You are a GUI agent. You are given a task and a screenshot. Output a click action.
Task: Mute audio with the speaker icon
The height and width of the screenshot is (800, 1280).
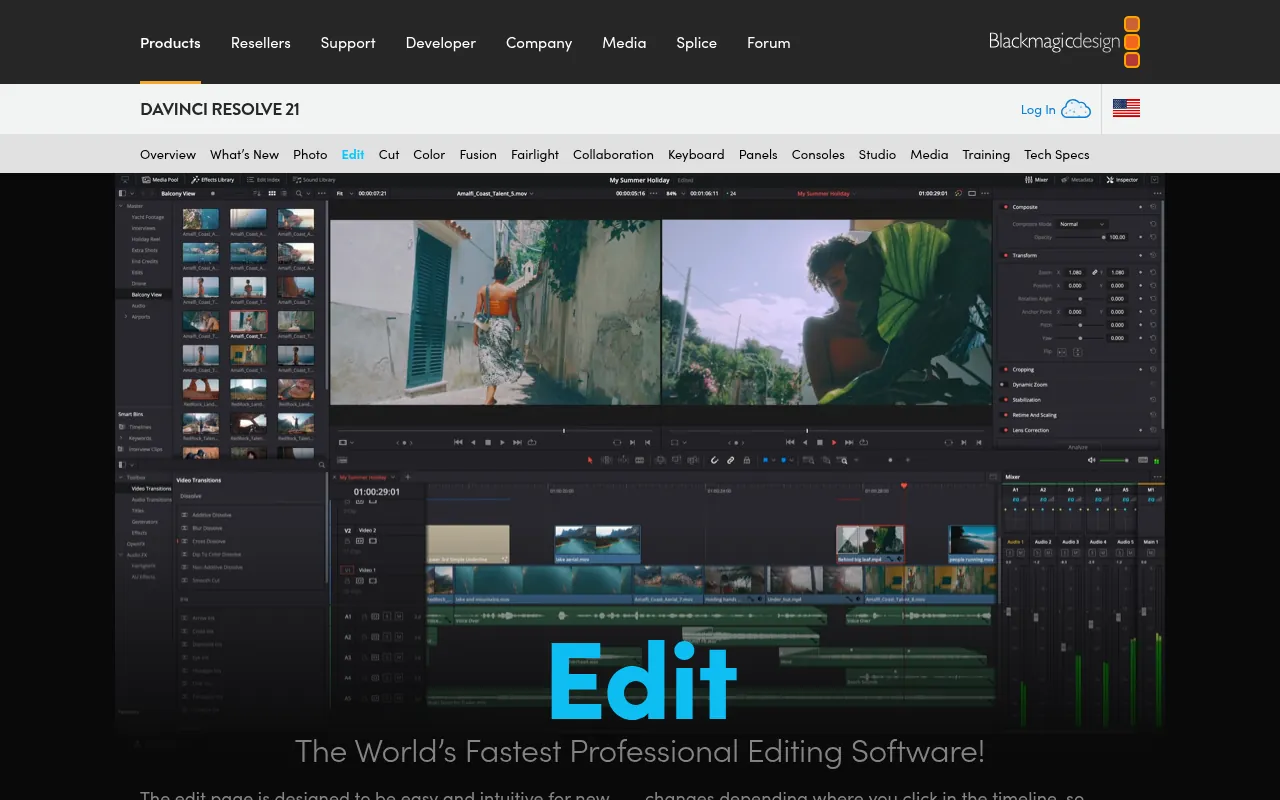click(1091, 460)
